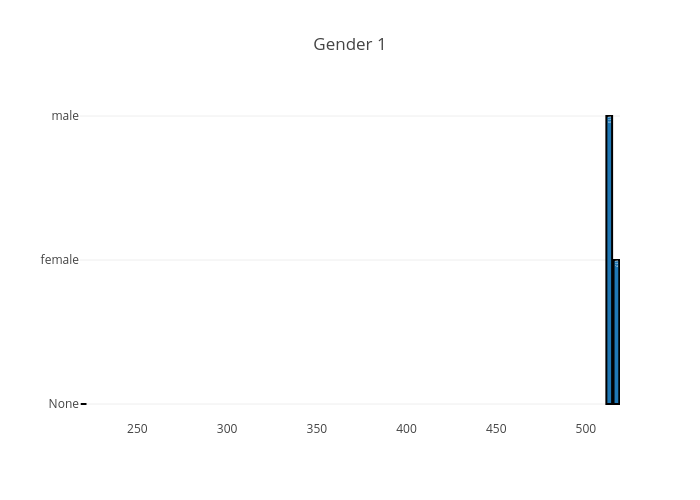Select the female y-axis label
The width and height of the screenshot is (700, 500).
tap(59, 260)
